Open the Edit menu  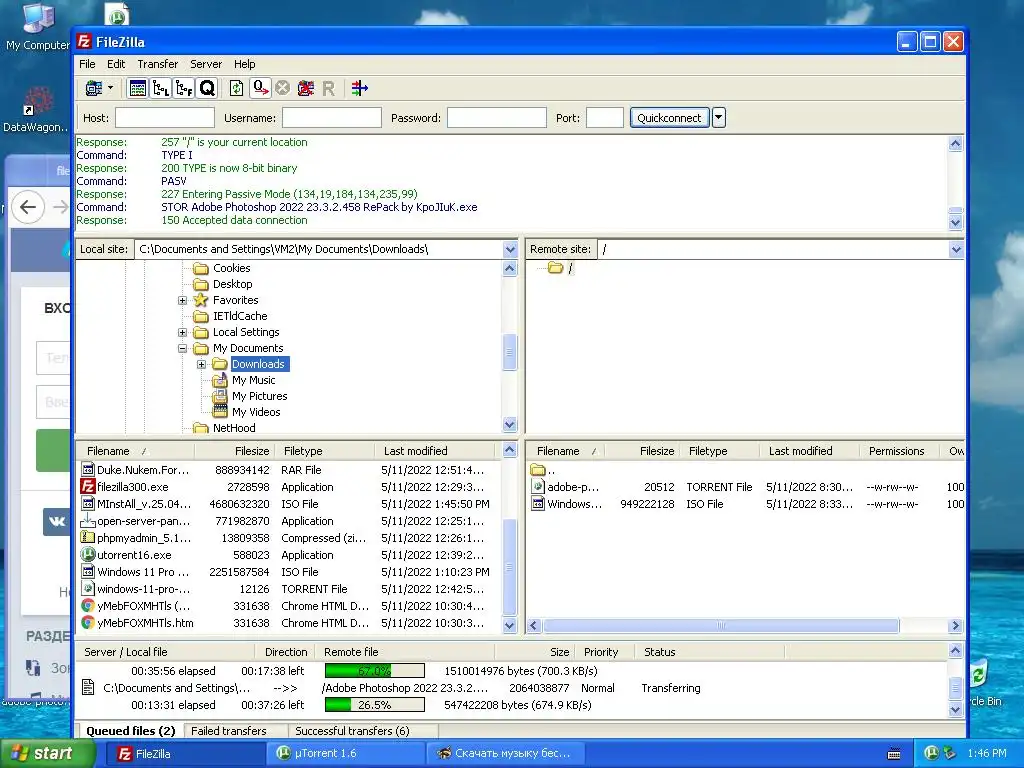click(116, 64)
